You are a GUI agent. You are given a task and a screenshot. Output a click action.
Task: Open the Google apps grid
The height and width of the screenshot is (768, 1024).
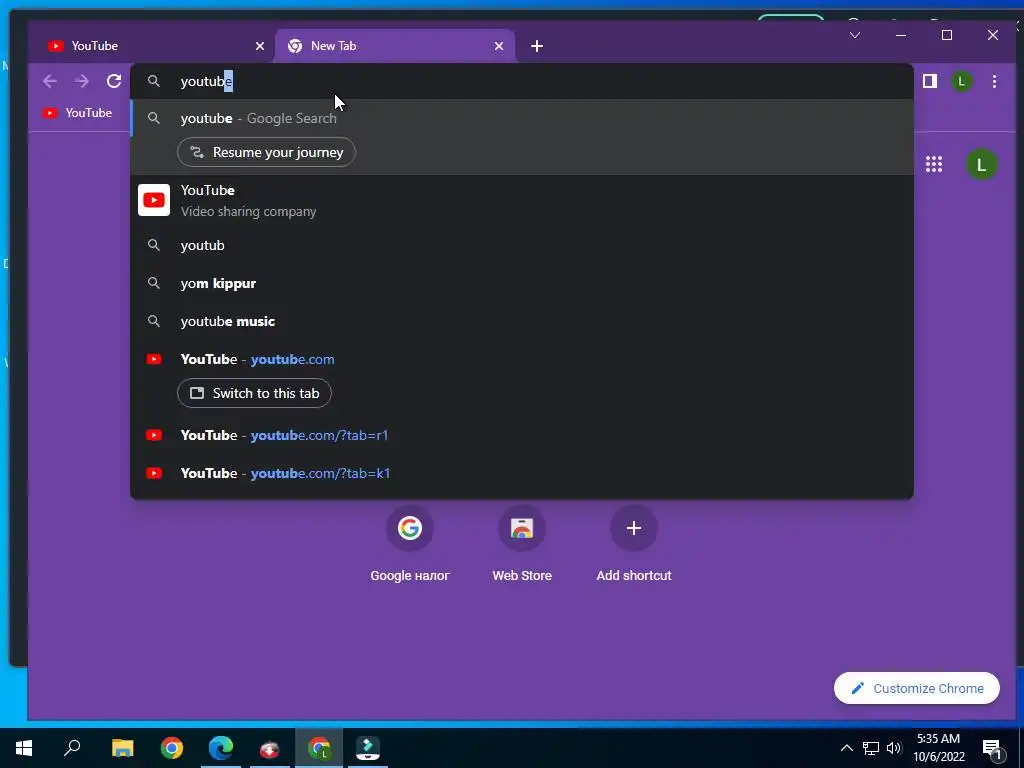934,165
